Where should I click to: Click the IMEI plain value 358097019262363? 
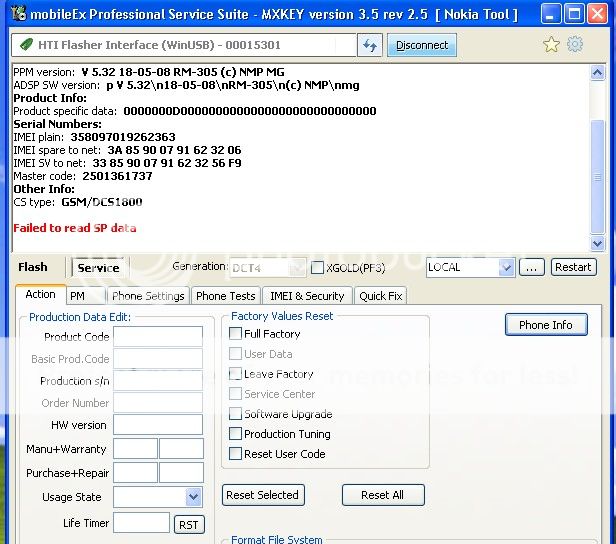pyautogui.click(x=123, y=137)
